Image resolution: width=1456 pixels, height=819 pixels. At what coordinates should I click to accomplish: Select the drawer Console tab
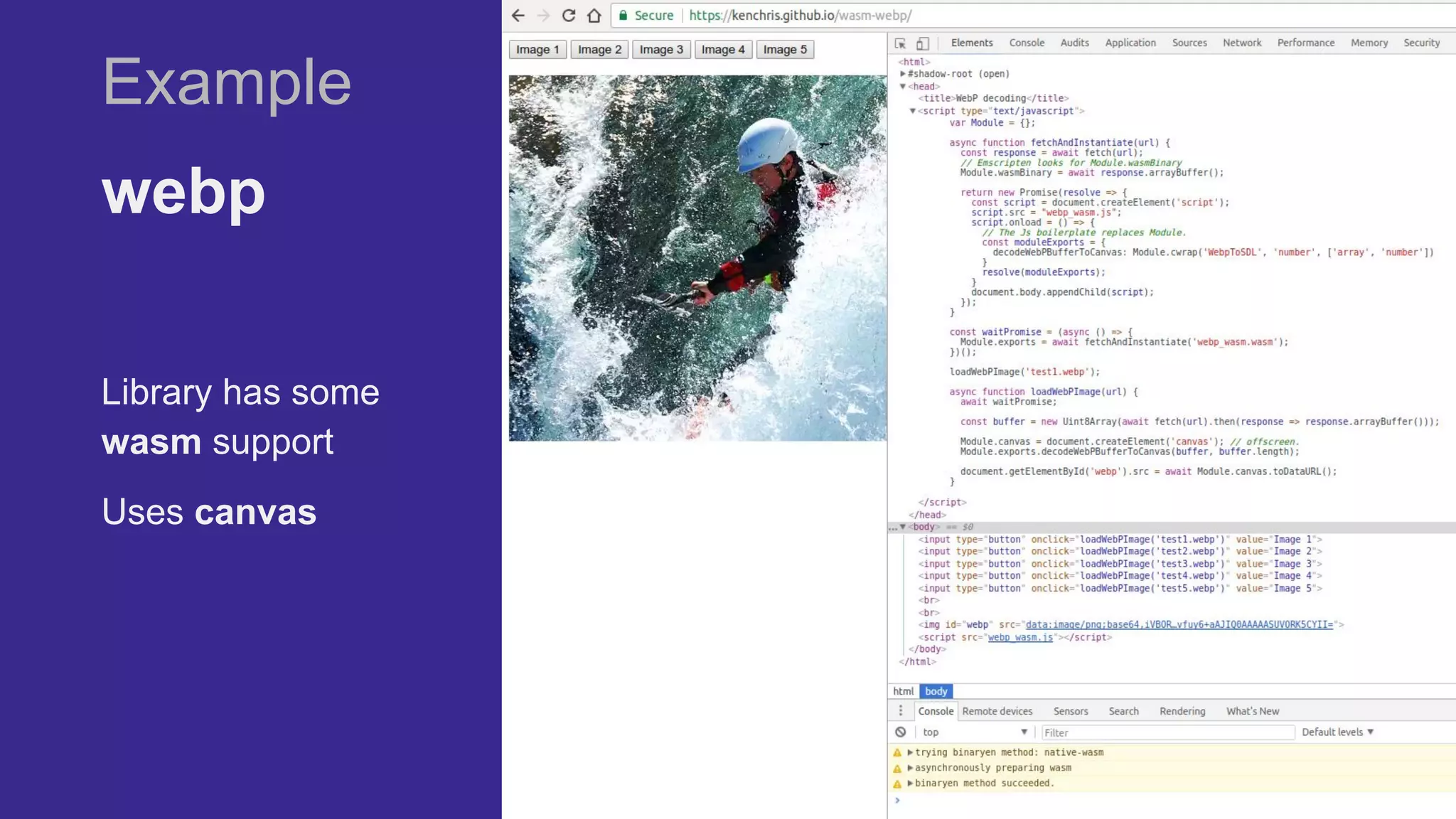tap(936, 712)
